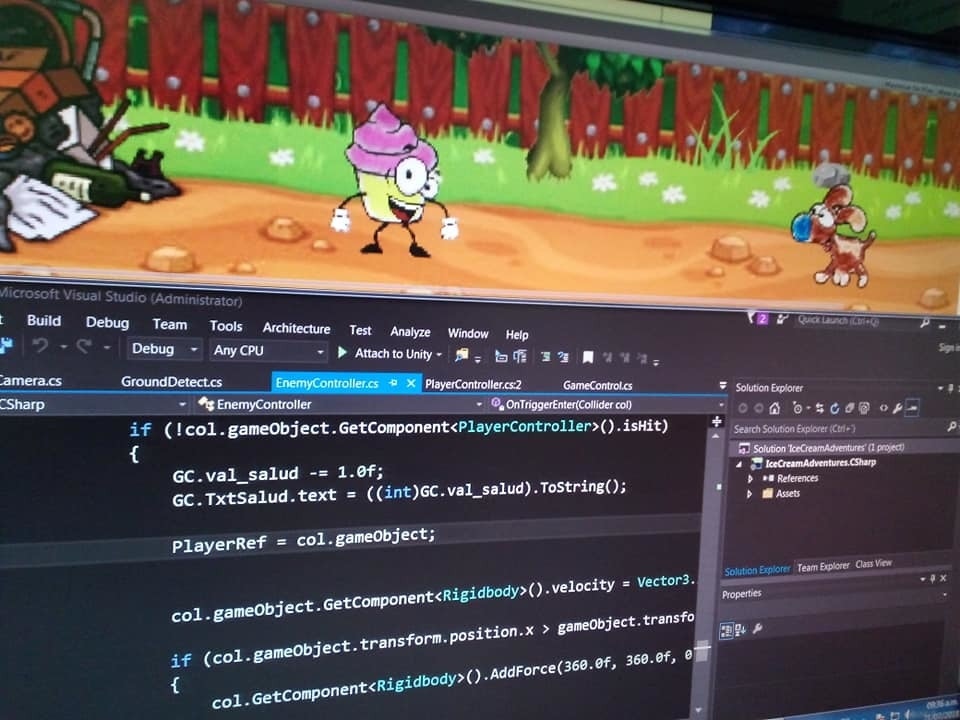This screenshot has height=720, width=960.
Task: Toggle auto-hide pin on Properties panel
Action: coord(932,578)
